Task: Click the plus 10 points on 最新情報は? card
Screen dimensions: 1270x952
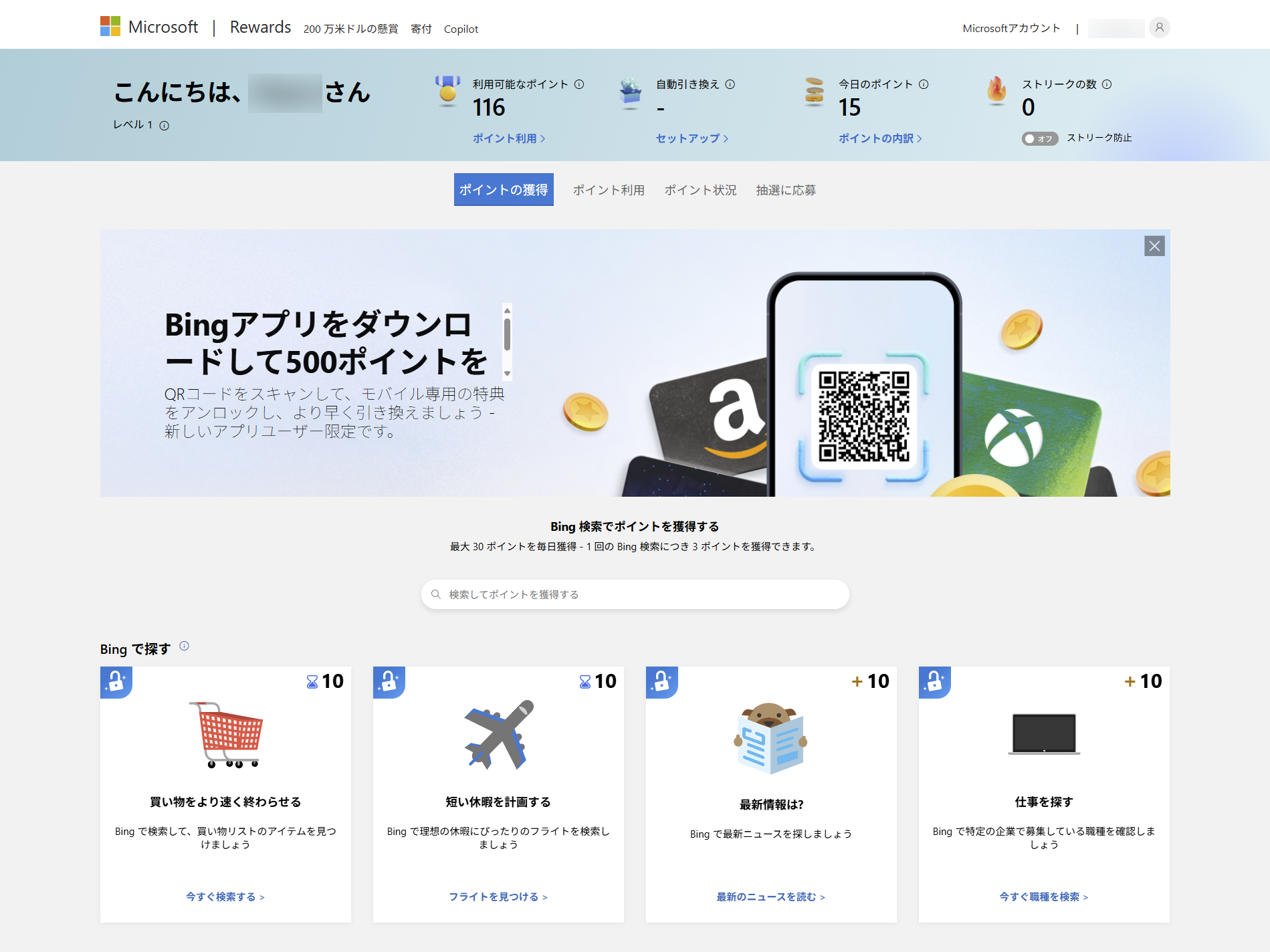Action: click(870, 681)
